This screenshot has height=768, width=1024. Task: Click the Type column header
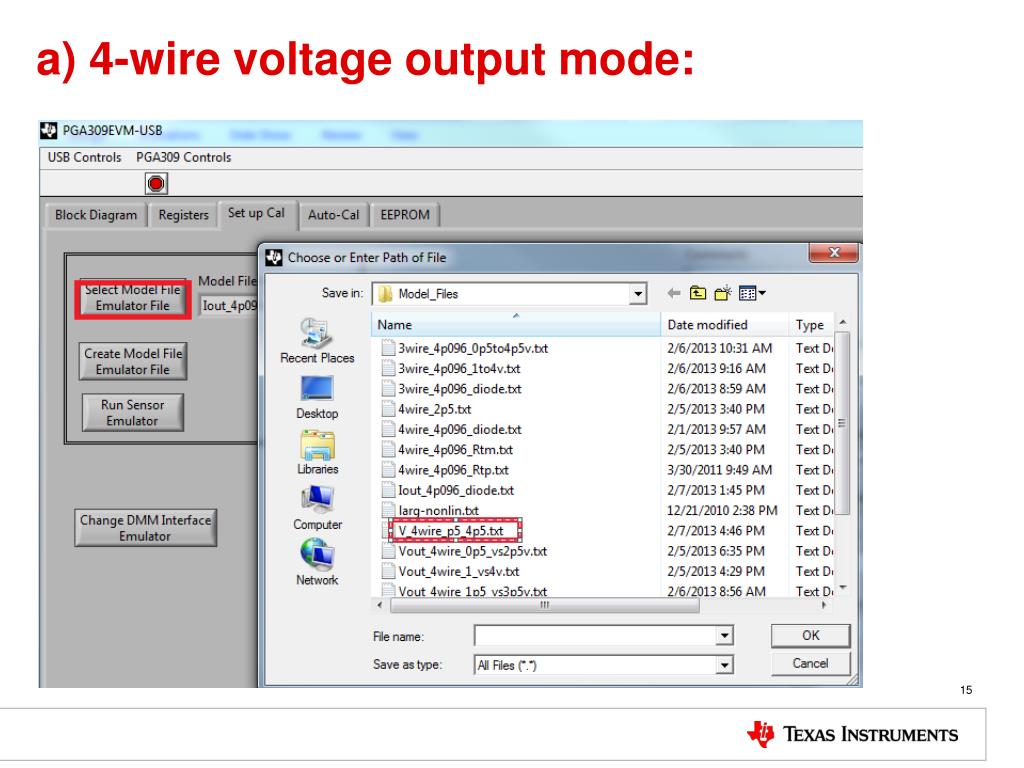[812, 325]
